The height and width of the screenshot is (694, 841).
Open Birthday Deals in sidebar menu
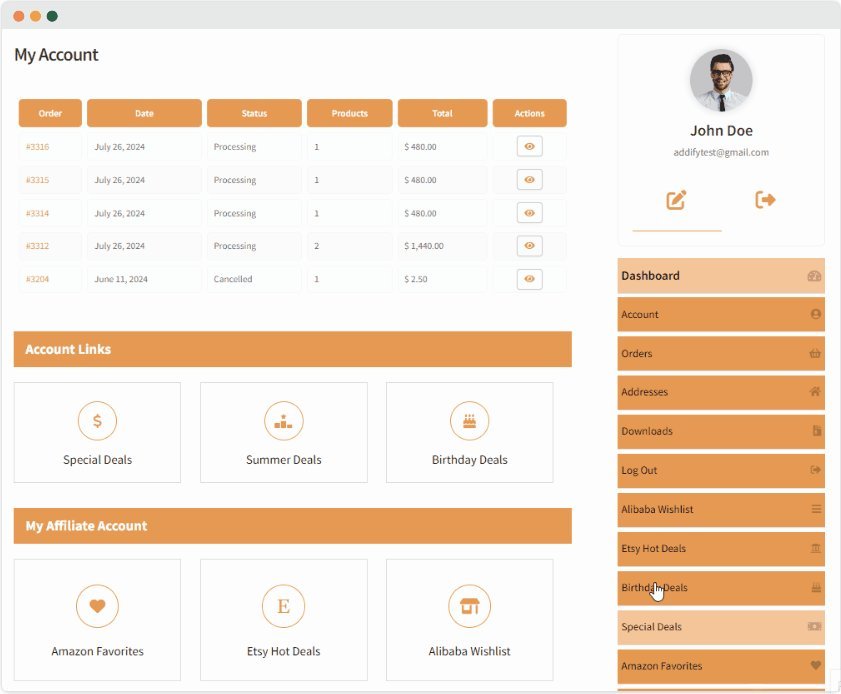[721, 588]
